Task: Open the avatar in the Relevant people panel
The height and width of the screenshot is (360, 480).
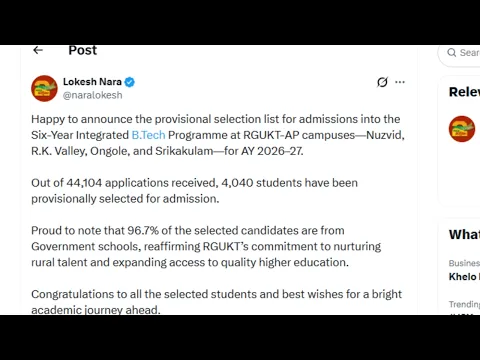Action: tap(462, 129)
